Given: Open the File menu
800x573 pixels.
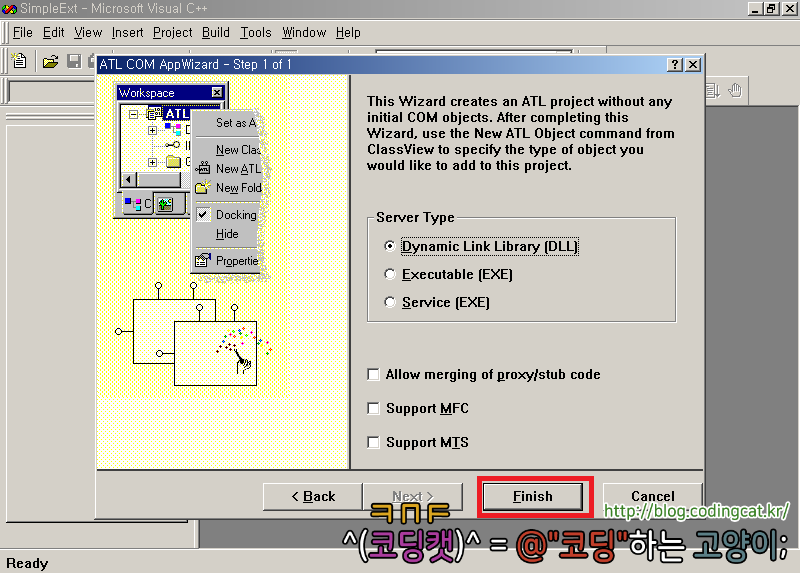Looking at the screenshot, I should pos(22,33).
